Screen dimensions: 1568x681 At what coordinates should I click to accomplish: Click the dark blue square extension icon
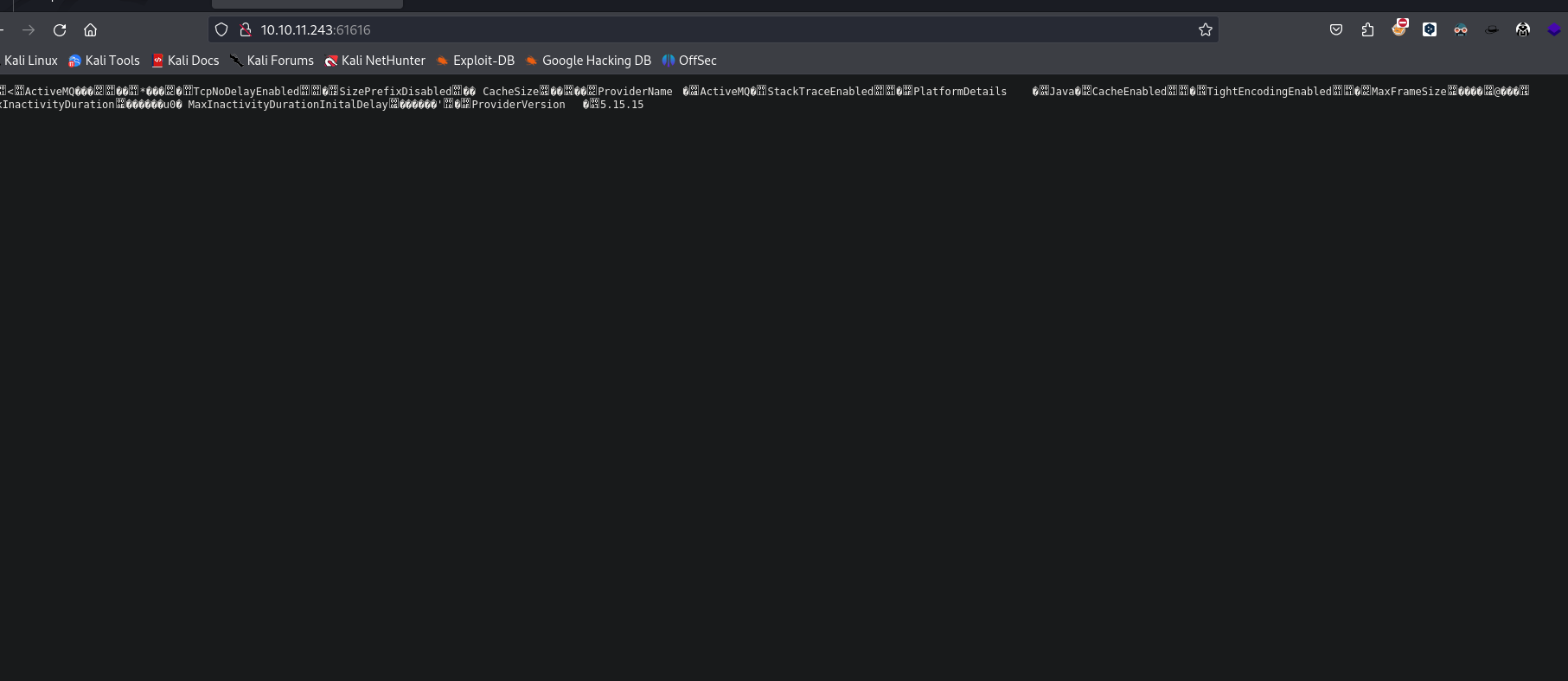(1430, 30)
